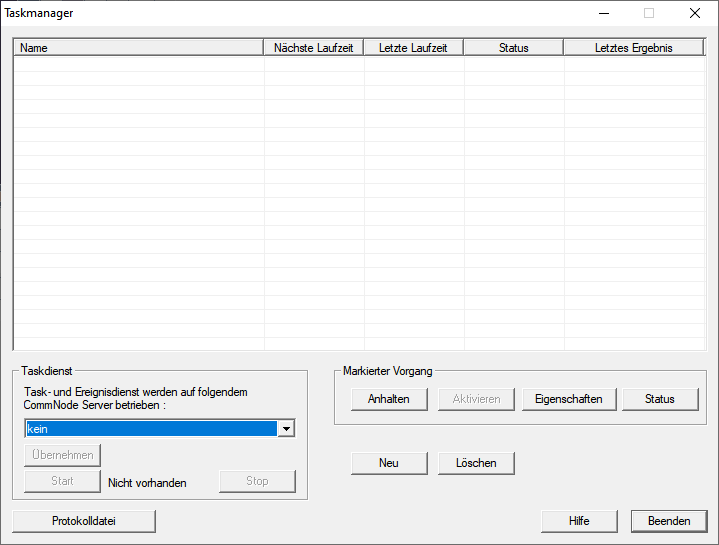Image resolution: width=719 pixels, height=545 pixels.
Task: Click the Letztes Ergebnis column header
Action: 633,48
